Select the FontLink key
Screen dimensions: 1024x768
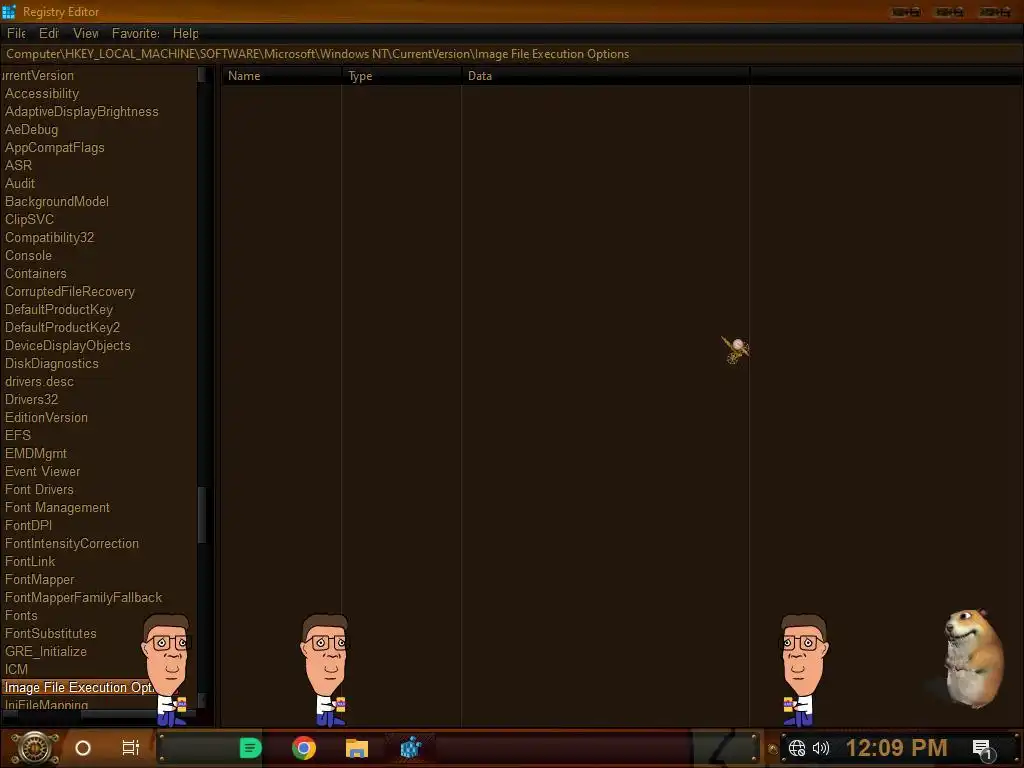pos(30,560)
